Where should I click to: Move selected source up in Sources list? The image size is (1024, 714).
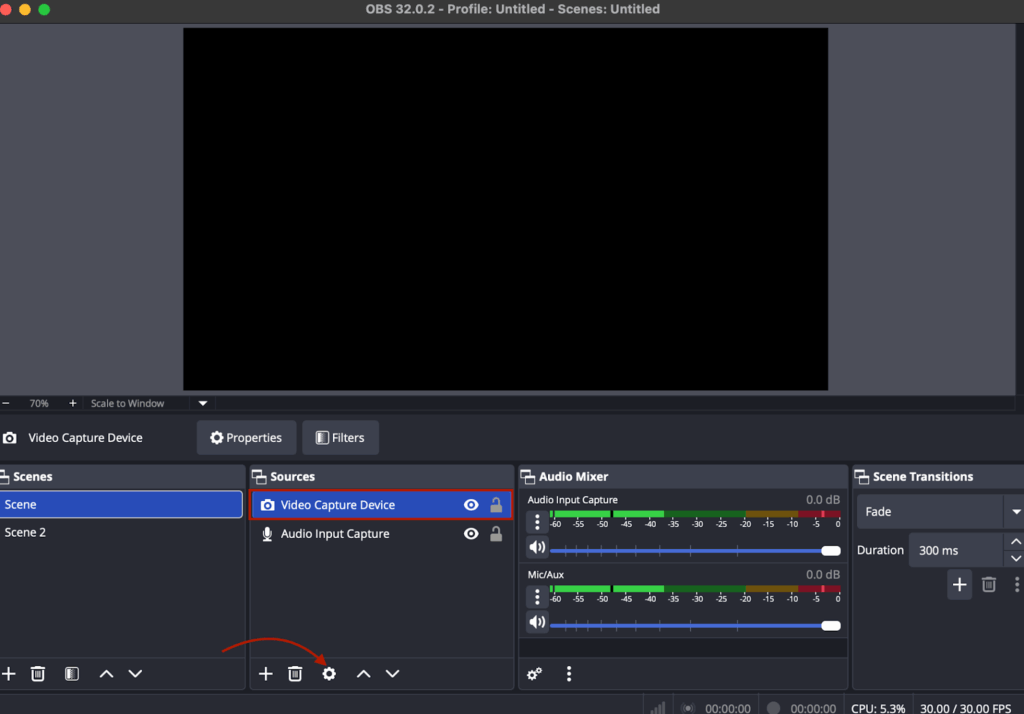363,674
